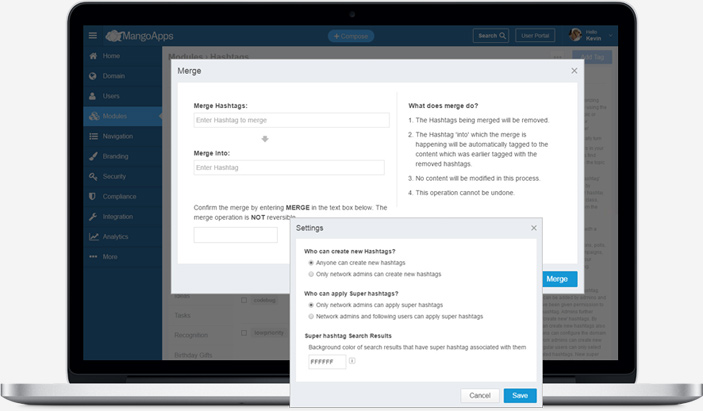
Task: Click the Add Tag button
Action: click(592, 57)
